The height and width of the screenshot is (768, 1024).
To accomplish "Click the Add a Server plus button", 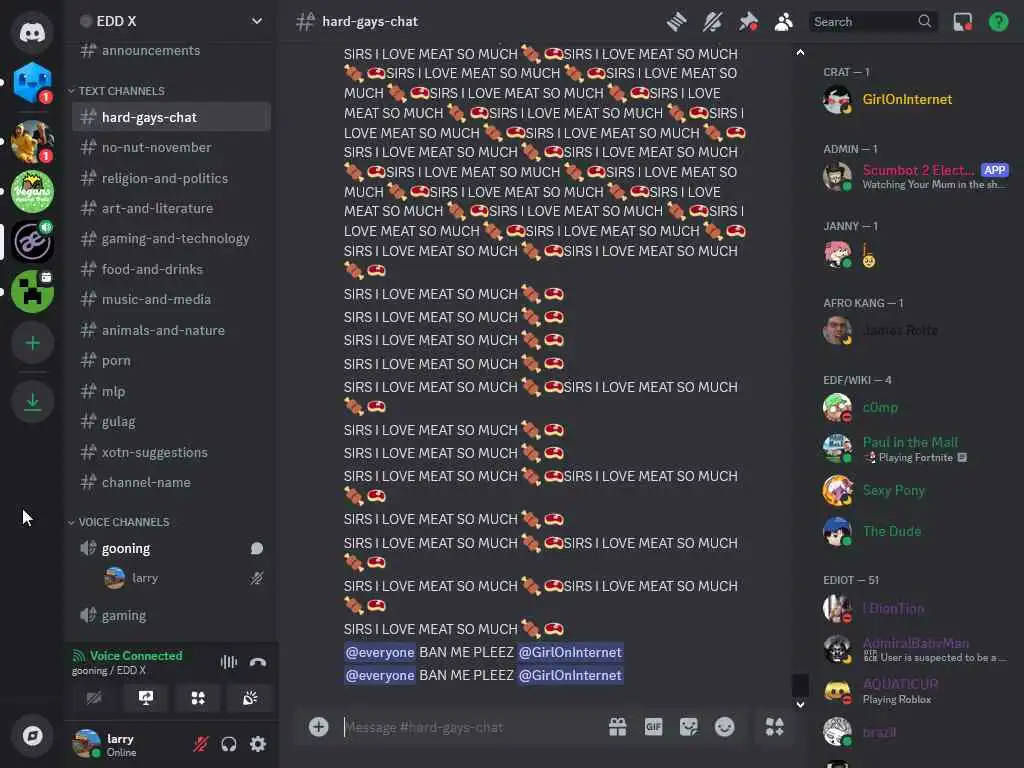I will [32, 343].
